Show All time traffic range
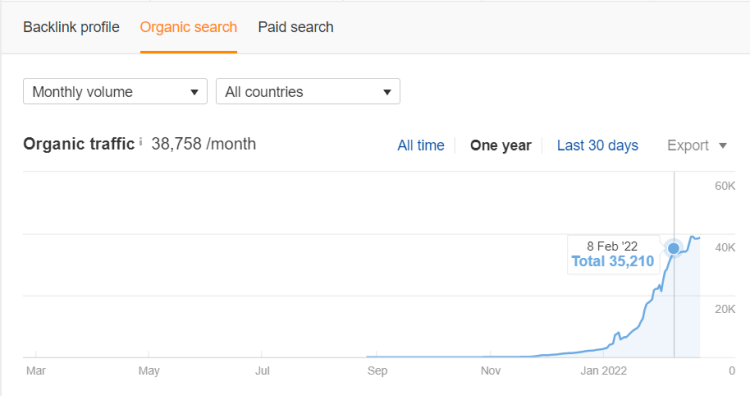The image size is (750, 396). pyautogui.click(x=421, y=145)
